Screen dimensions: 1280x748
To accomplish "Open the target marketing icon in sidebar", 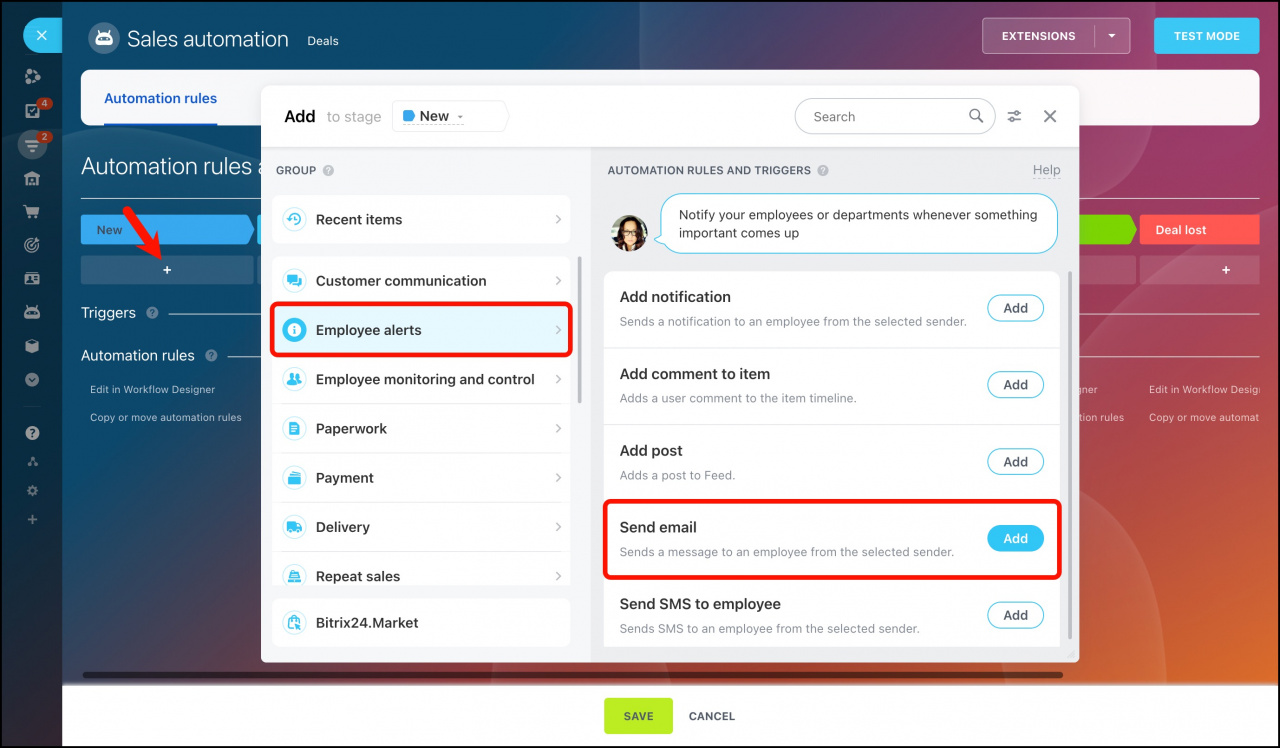I will tap(33, 245).
